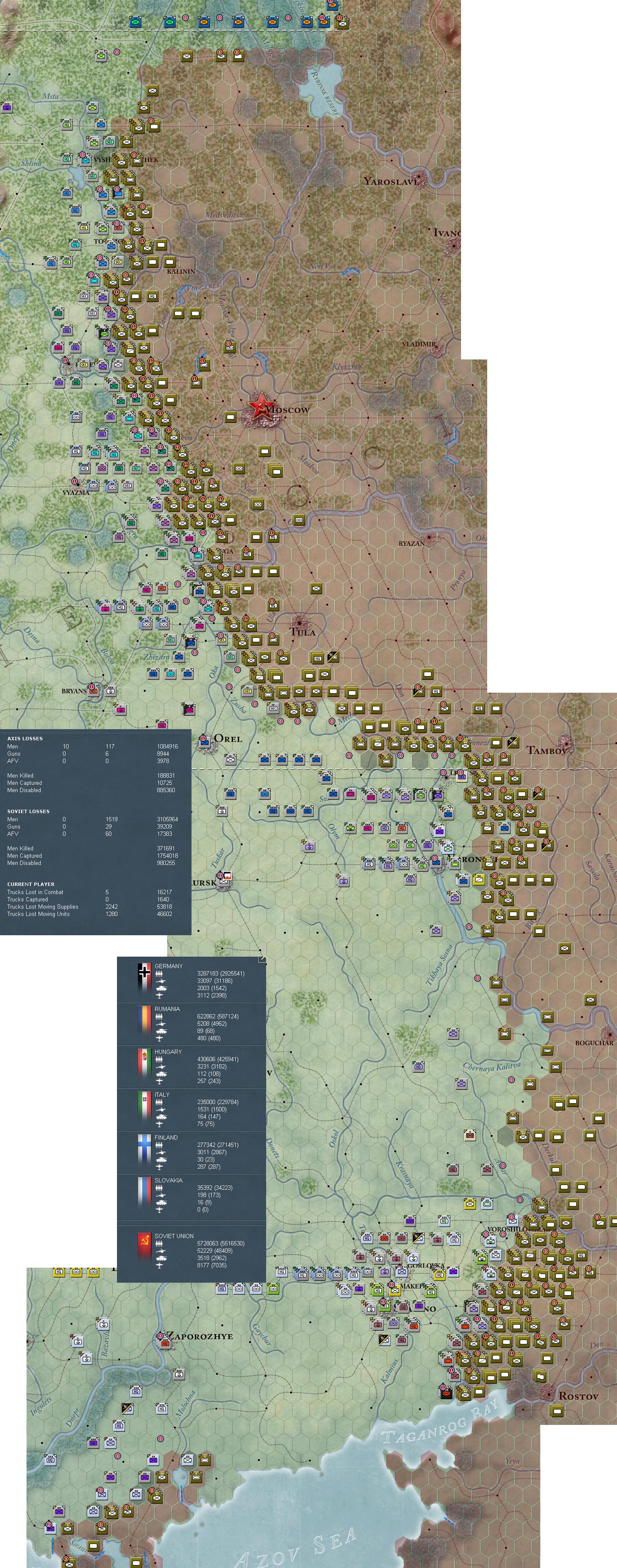This screenshot has width=617, height=1568.
Task: Click the arrow icon atop the nations panel
Action: tap(262, 959)
